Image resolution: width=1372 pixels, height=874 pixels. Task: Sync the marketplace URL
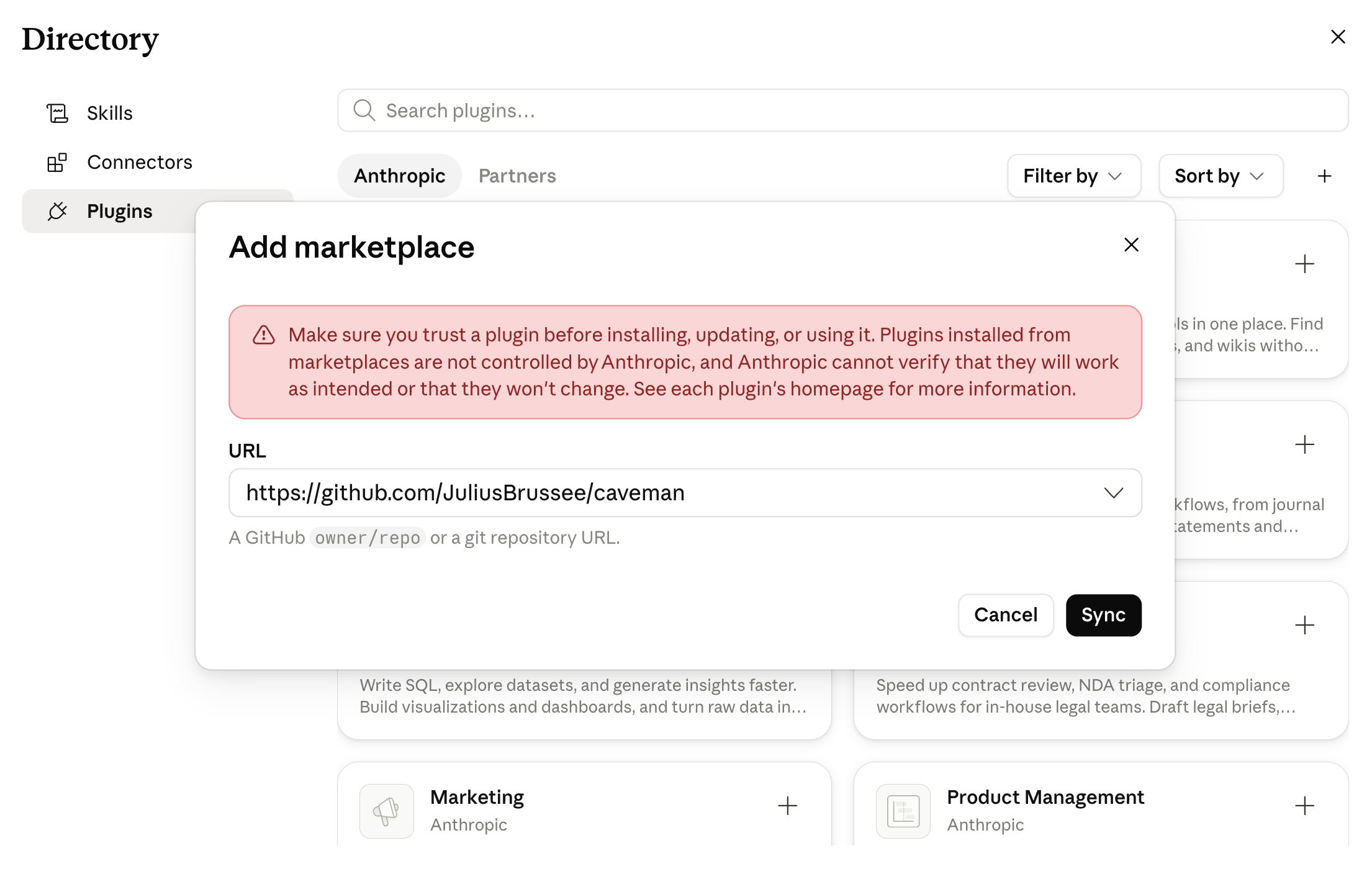point(1103,615)
